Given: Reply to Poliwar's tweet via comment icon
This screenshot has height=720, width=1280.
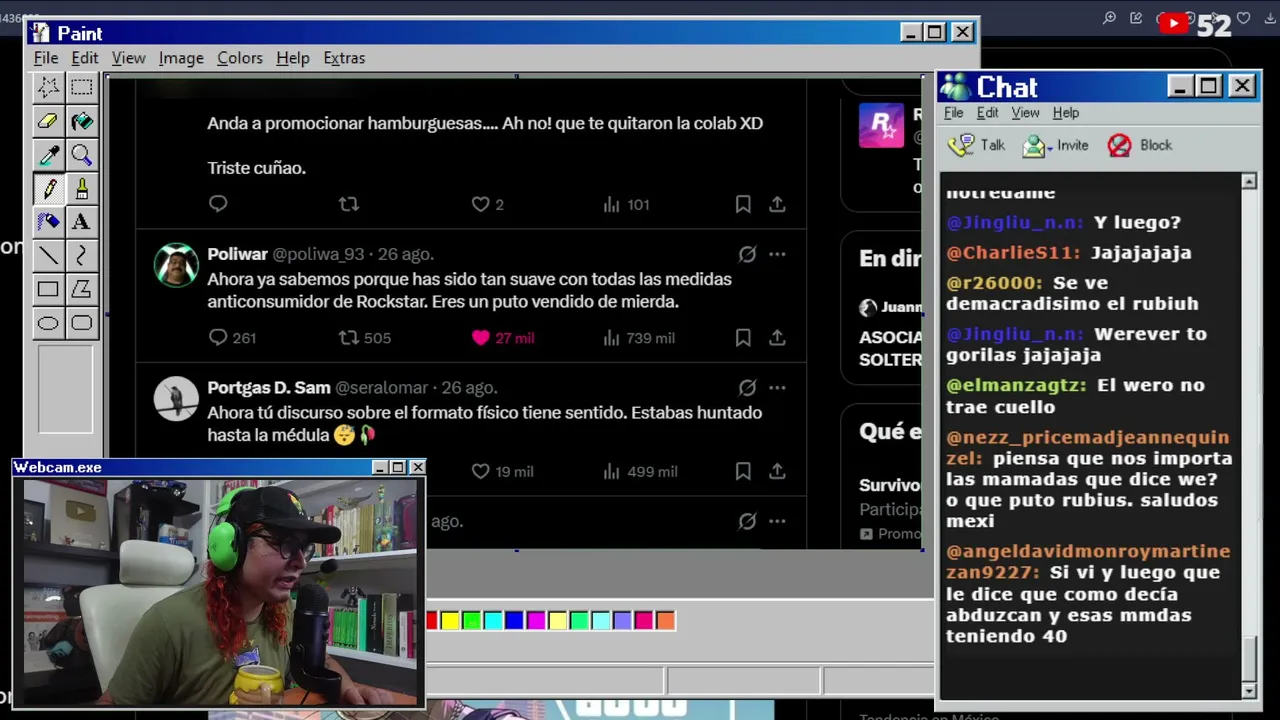Looking at the screenshot, I should point(218,338).
